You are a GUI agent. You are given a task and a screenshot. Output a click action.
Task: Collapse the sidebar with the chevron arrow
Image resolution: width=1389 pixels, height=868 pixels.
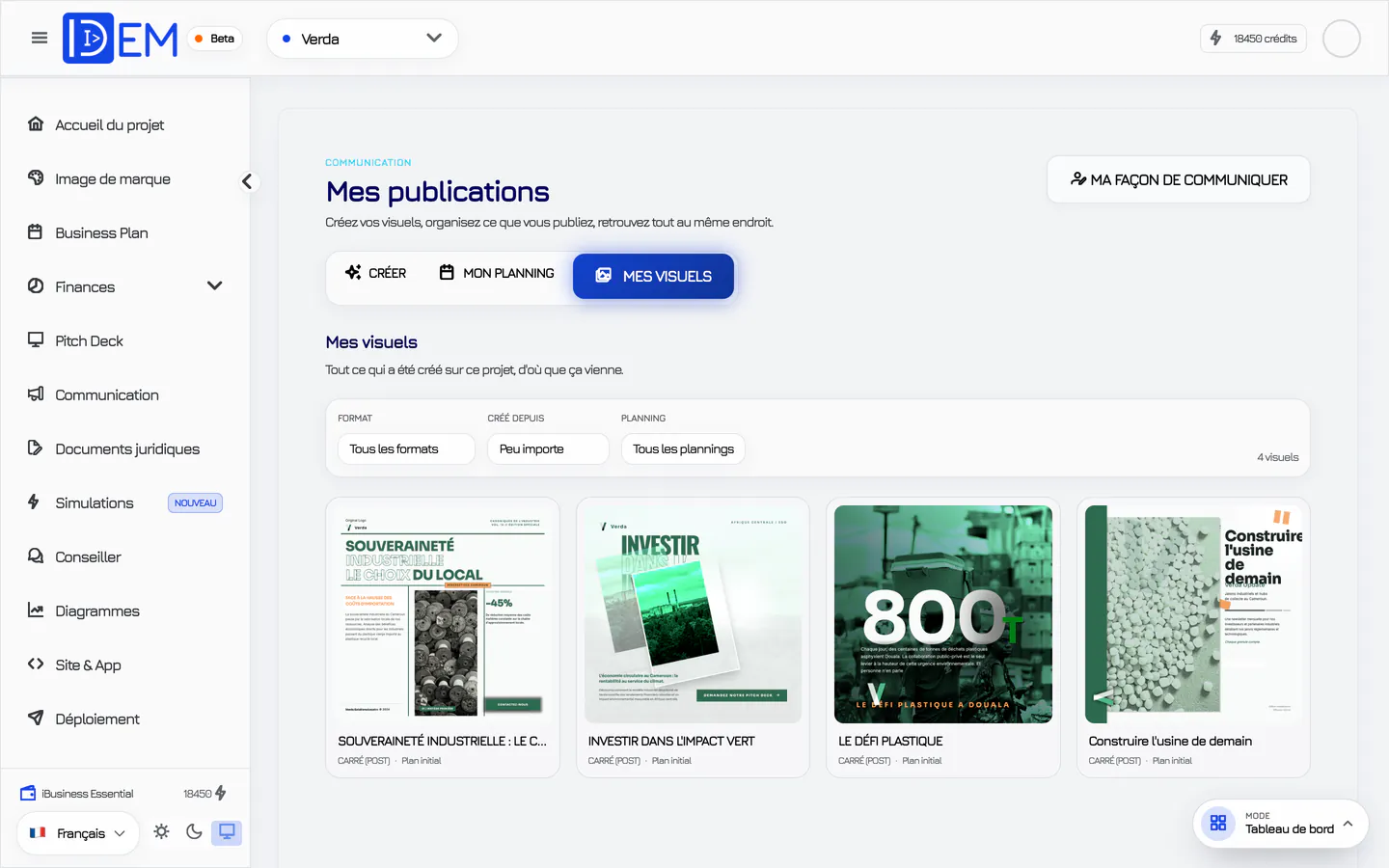tap(248, 181)
